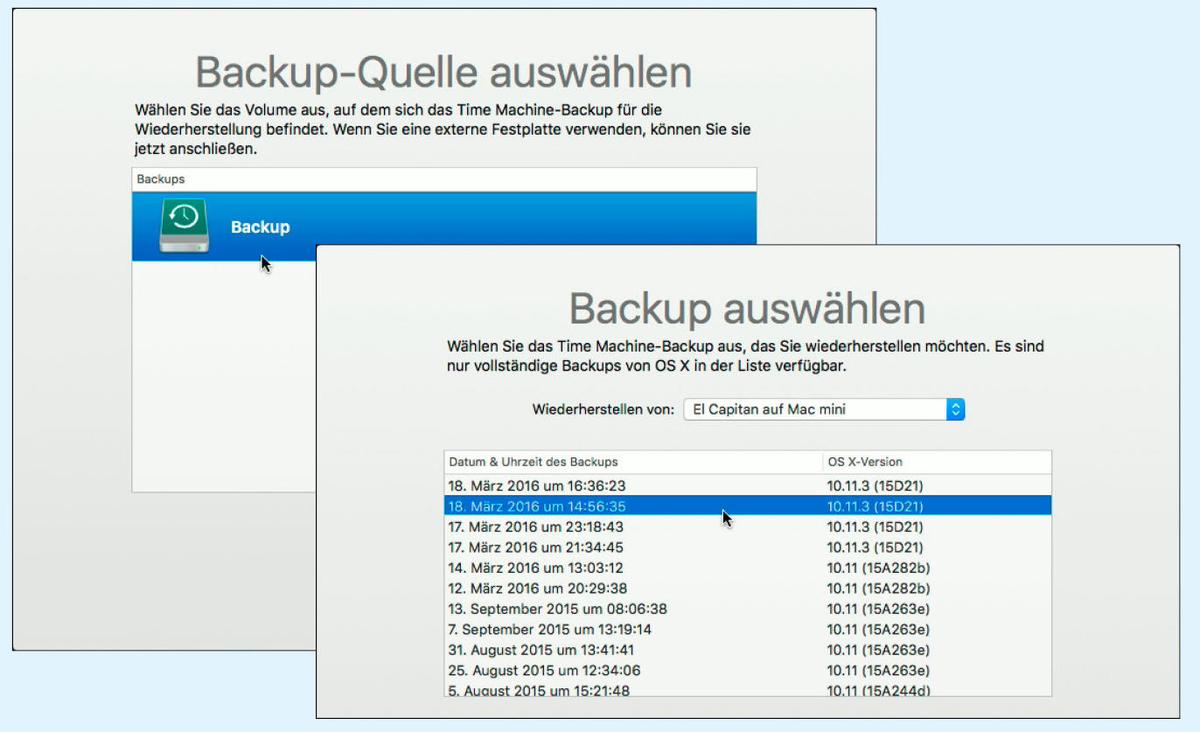Select backup 5. August 2015 um 15:21:48
Image resolution: width=1200 pixels, height=732 pixels.
pos(748,689)
